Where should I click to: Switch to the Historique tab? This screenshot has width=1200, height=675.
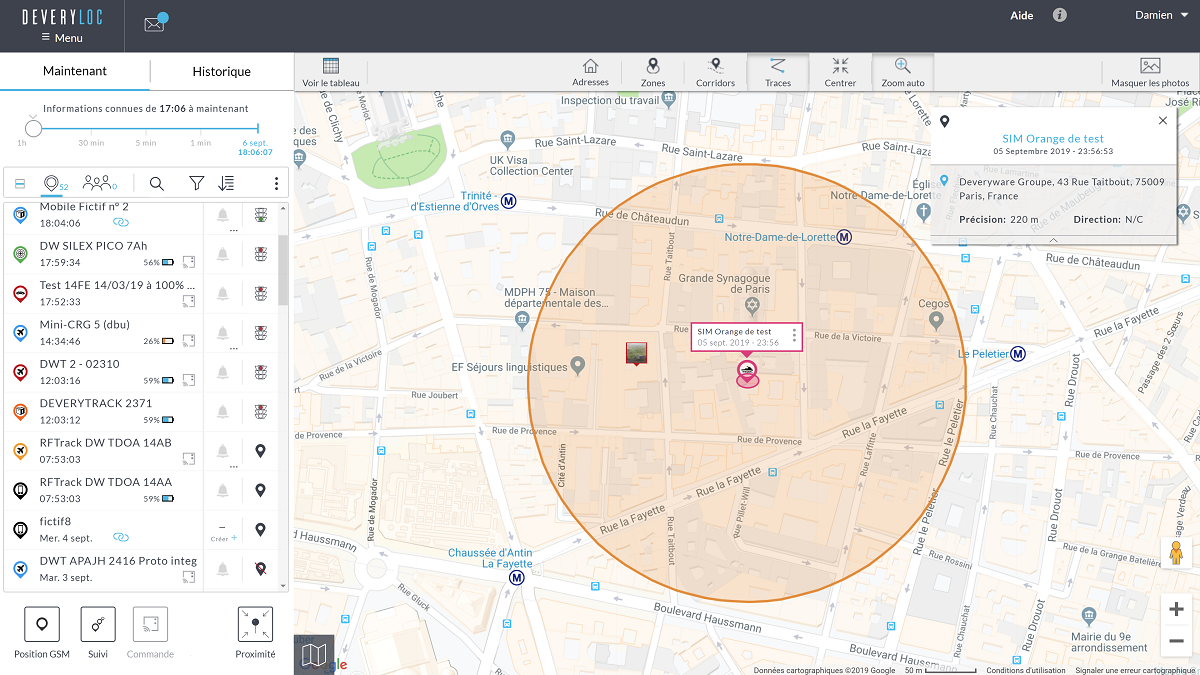pyautogui.click(x=222, y=71)
